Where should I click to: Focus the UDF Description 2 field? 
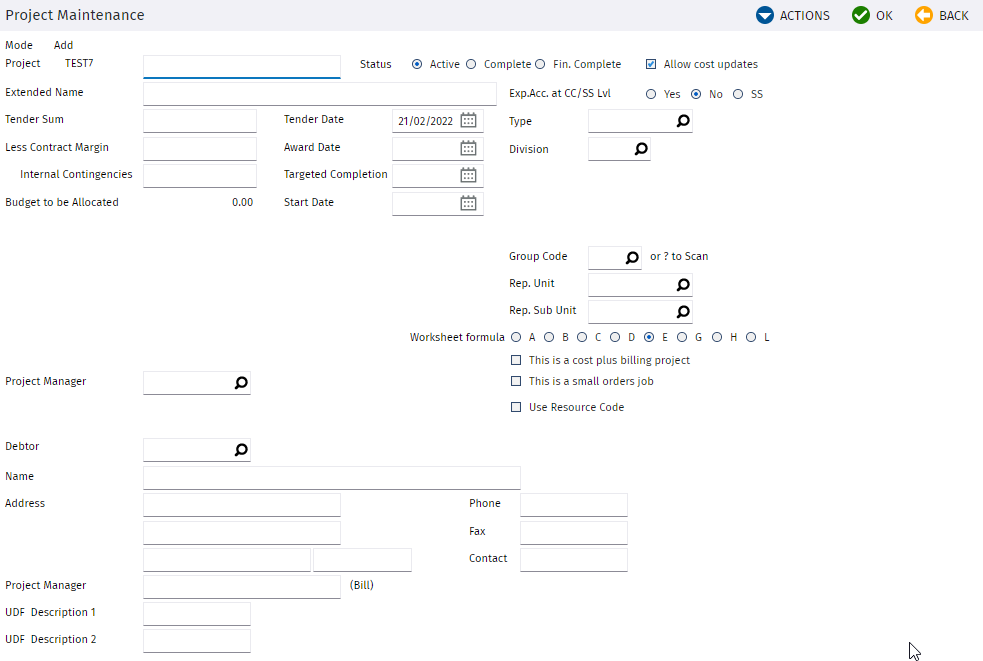pos(197,641)
